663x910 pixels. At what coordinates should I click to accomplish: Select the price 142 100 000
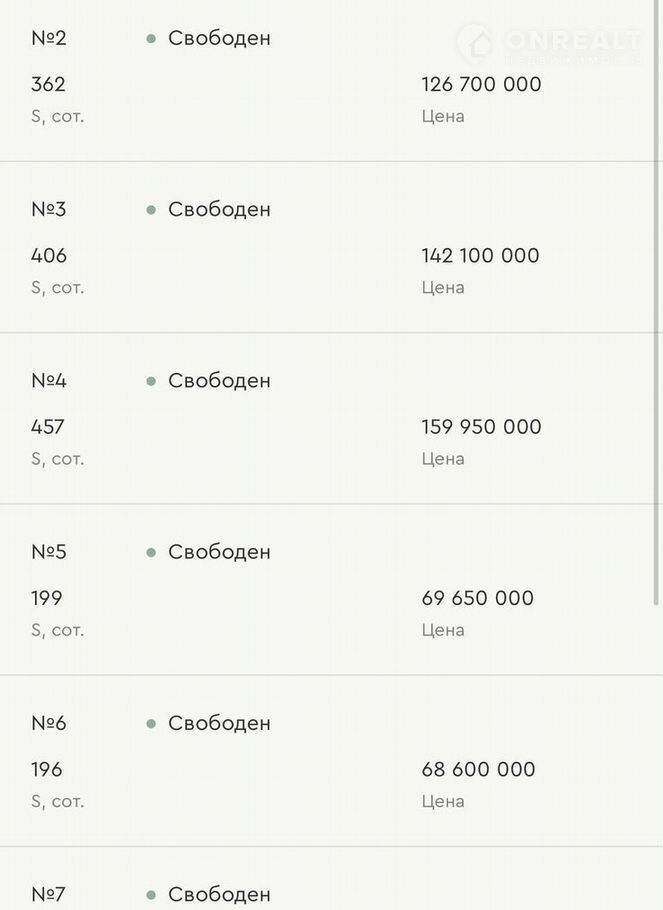[x=480, y=256]
